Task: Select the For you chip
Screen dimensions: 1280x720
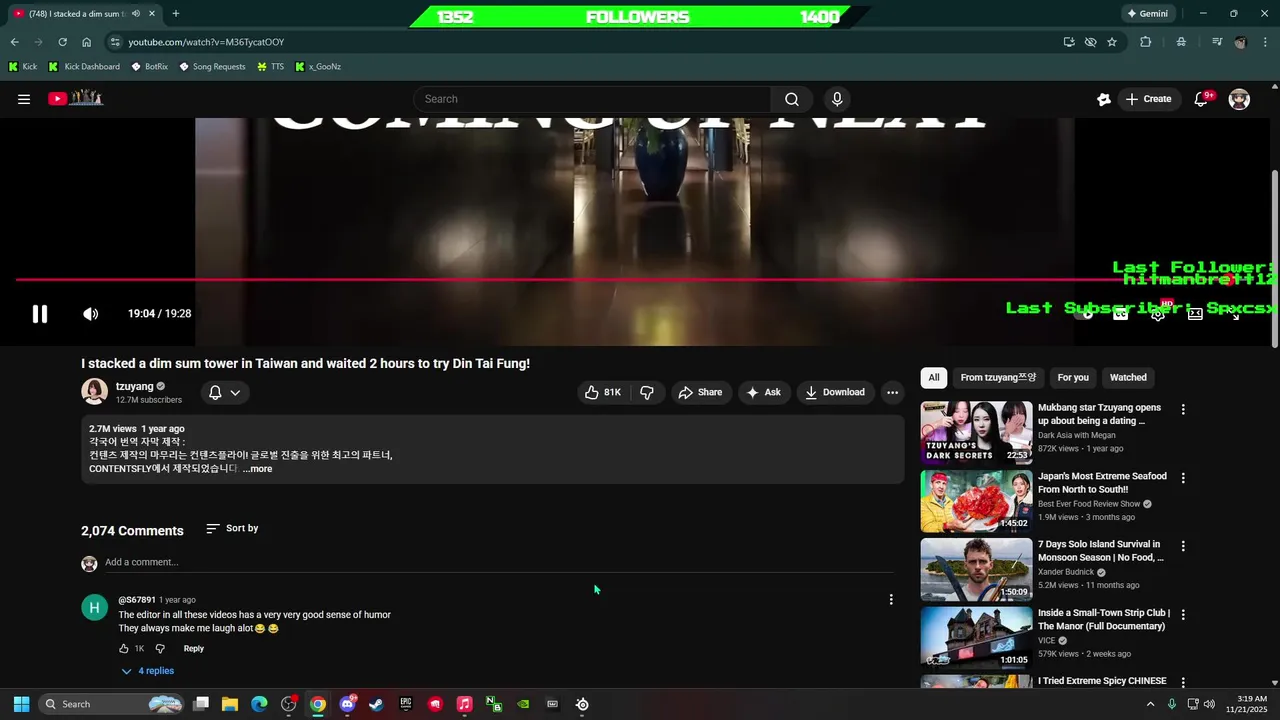Action: pyautogui.click(x=1073, y=377)
